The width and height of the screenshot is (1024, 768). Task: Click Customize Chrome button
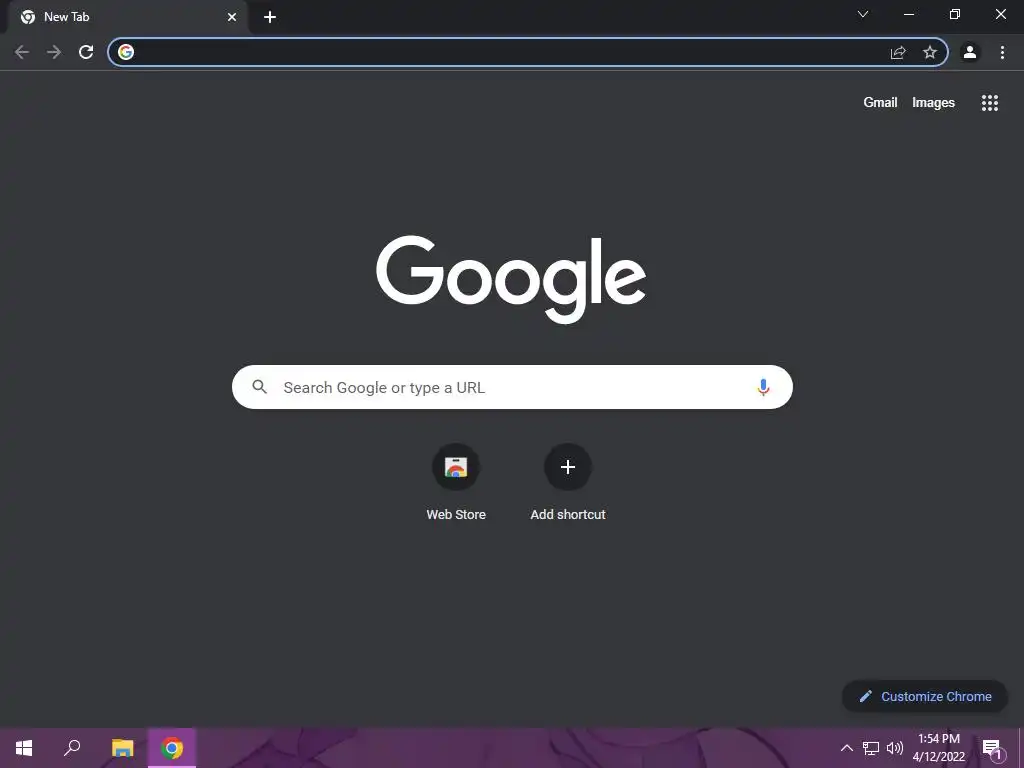pyautogui.click(x=925, y=696)
